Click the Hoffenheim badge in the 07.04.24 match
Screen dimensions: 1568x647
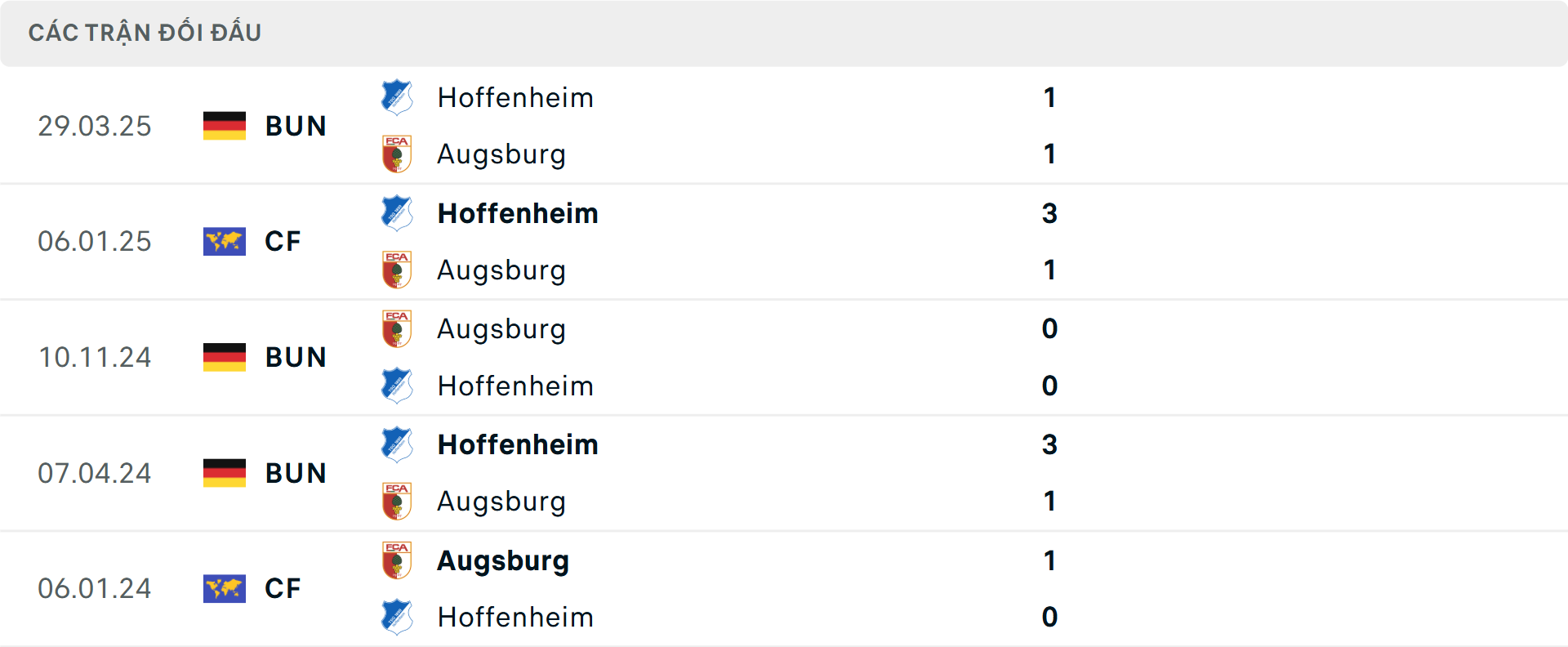(397, 444)
